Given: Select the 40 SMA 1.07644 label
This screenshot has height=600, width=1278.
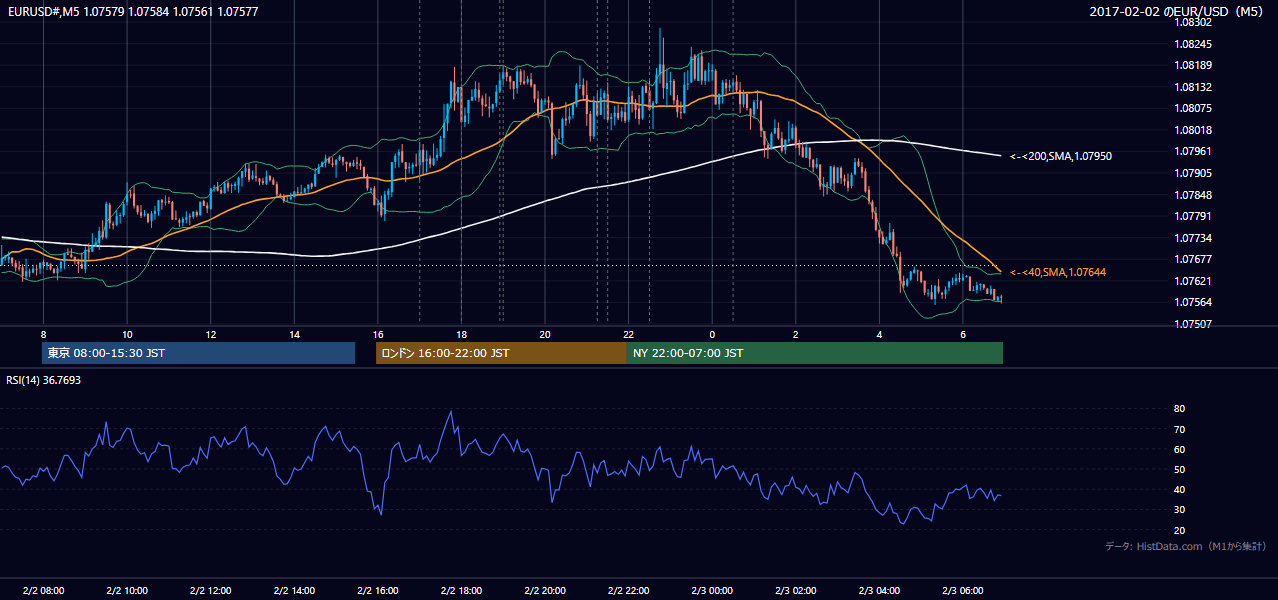Looking at the screenshot, I should (1057, 272).
